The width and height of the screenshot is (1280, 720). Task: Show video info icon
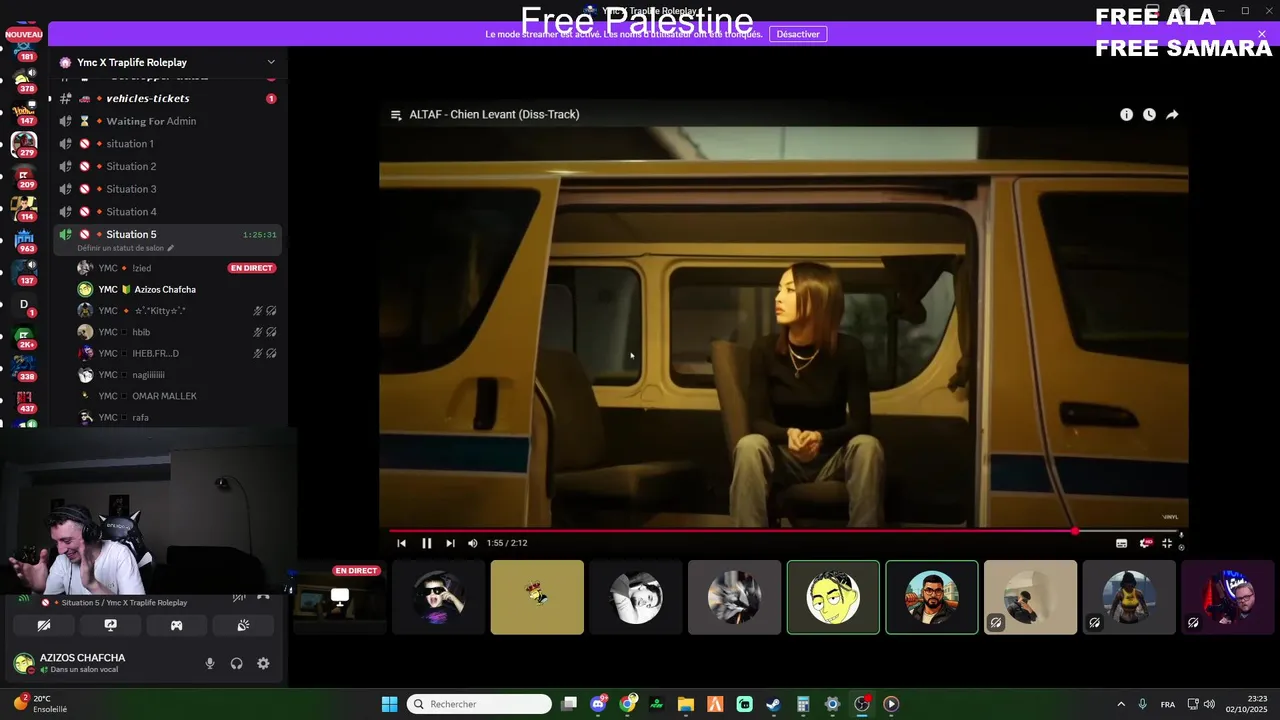click(x=1126, y=115)
